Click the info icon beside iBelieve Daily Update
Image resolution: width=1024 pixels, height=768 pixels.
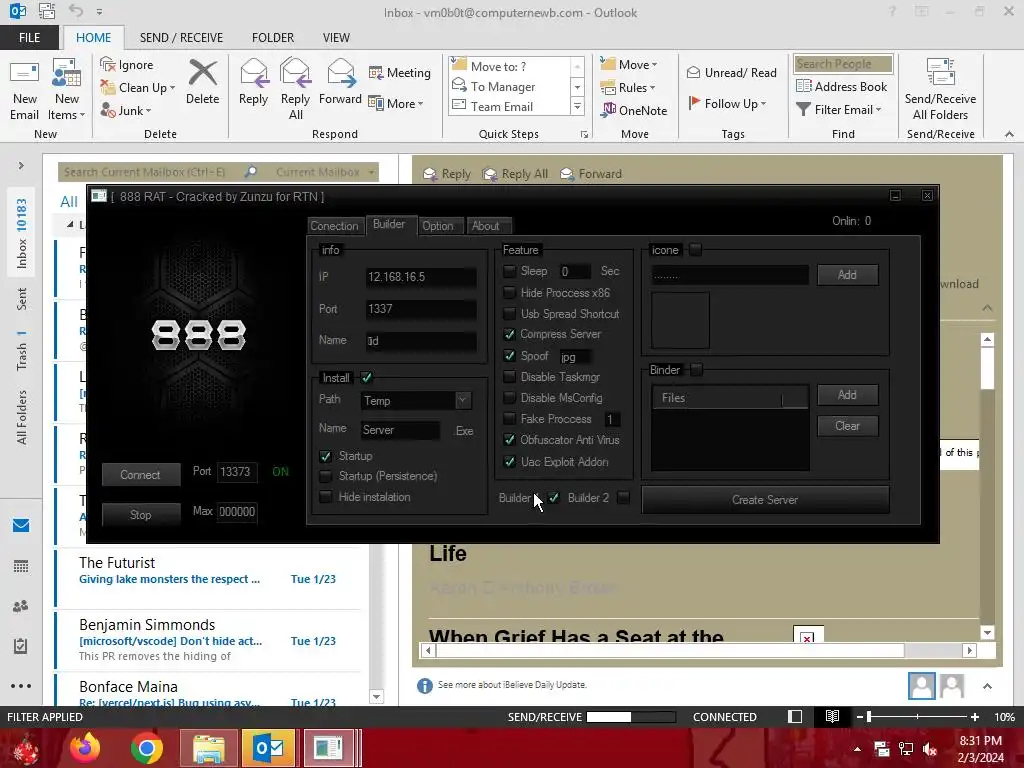point(424,685)
